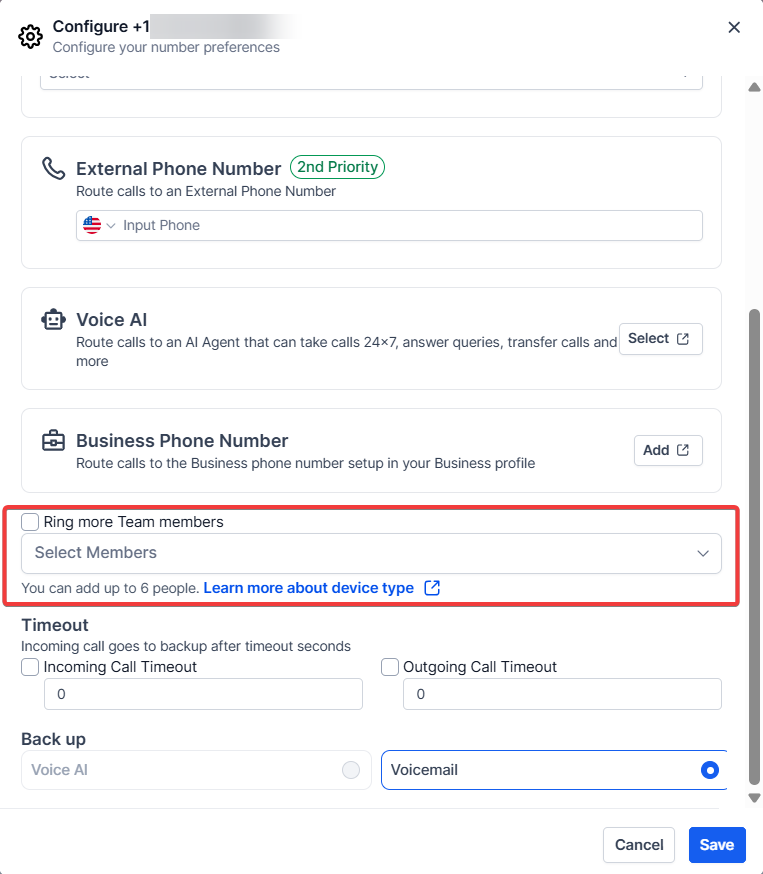The width and height of the screenshot is (763, 874).
Task: Choose Voicemail as the backup option
Action: [x=710, y=770]
